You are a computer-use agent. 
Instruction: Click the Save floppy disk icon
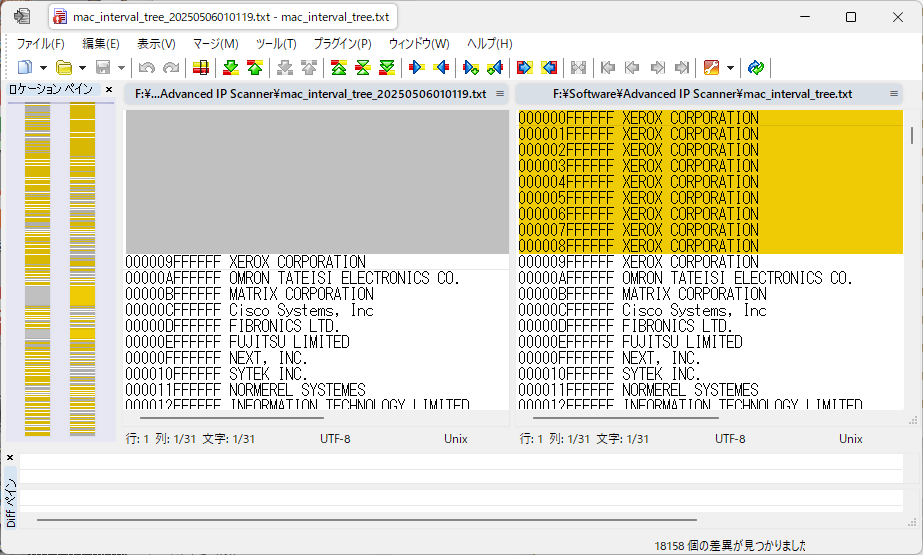pyautogui.click(x=103, y=68)
